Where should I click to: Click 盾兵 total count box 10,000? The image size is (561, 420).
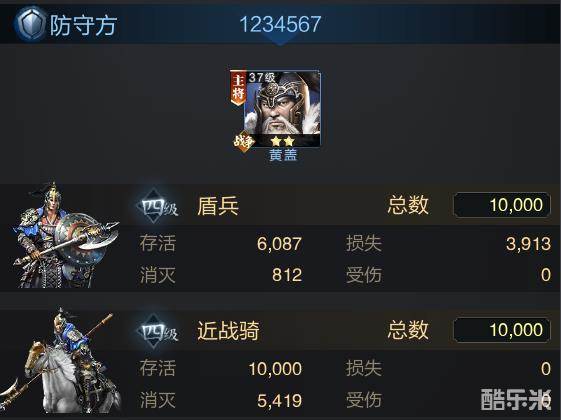pos(502,205)
